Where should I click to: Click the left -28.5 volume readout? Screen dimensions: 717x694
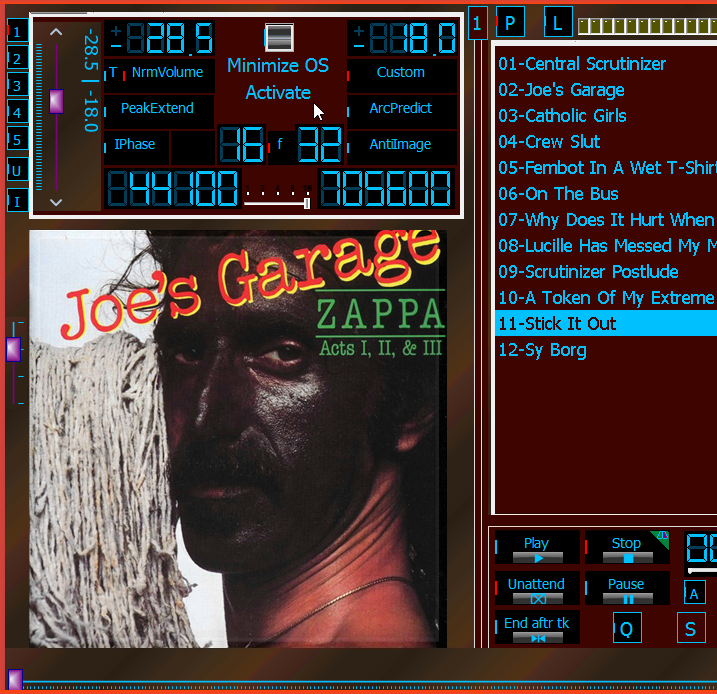click(160, 38)
